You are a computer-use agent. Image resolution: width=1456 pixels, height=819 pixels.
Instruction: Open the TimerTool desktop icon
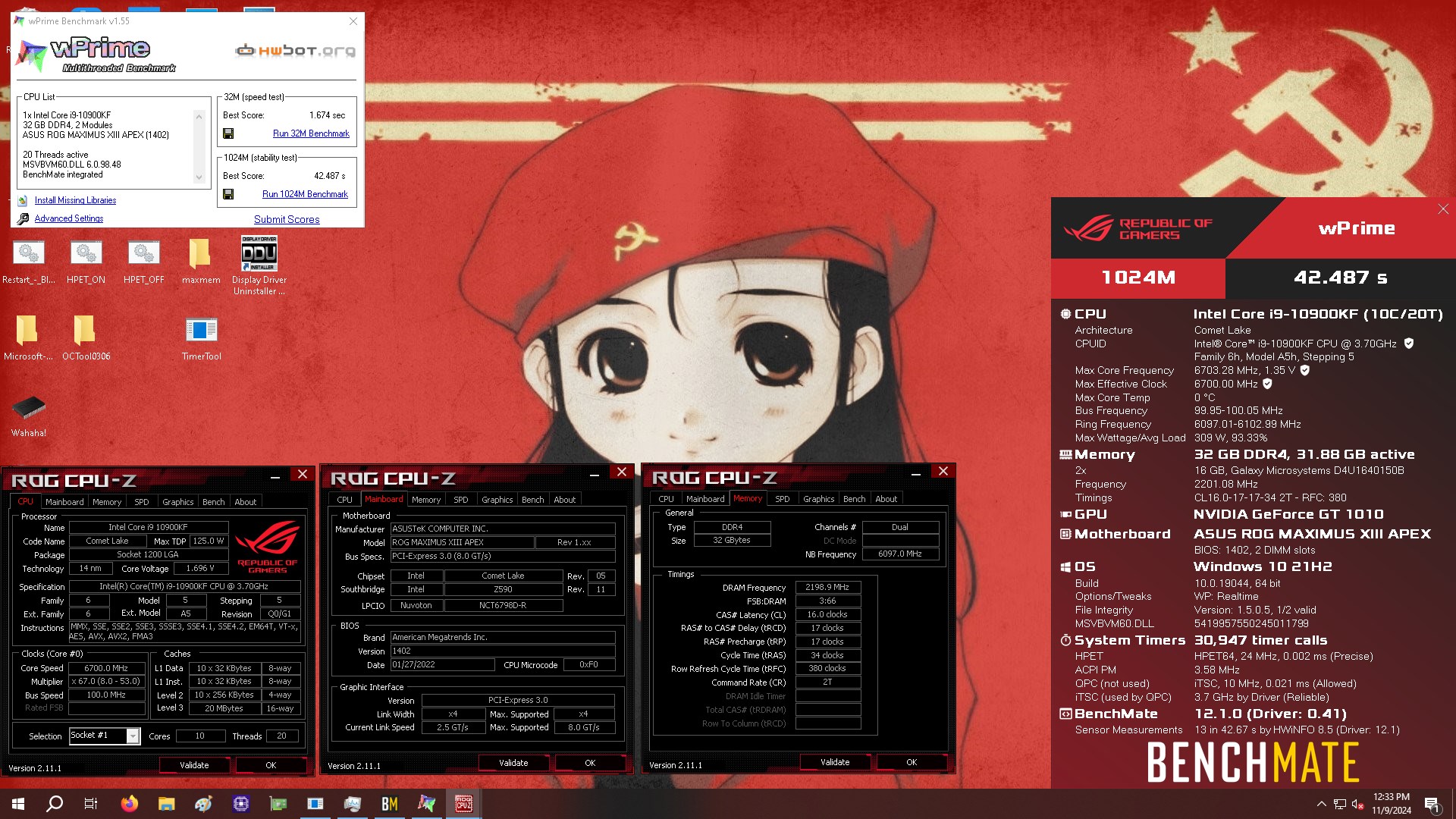click(x=201, y=338)
